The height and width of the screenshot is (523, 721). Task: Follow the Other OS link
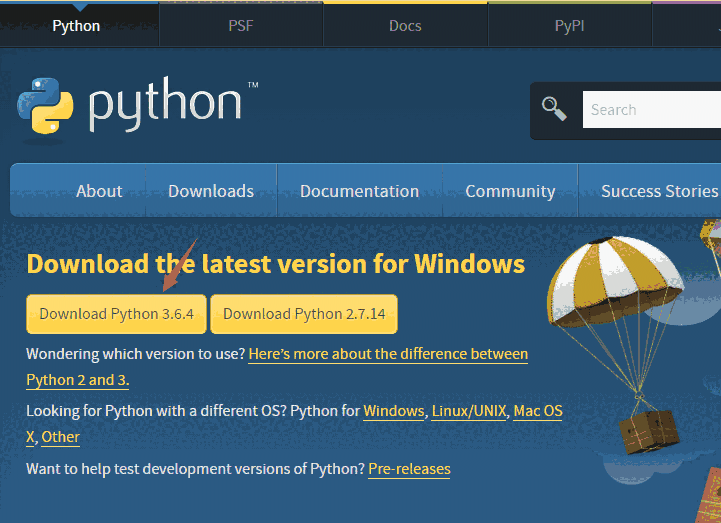pos(60,437)
